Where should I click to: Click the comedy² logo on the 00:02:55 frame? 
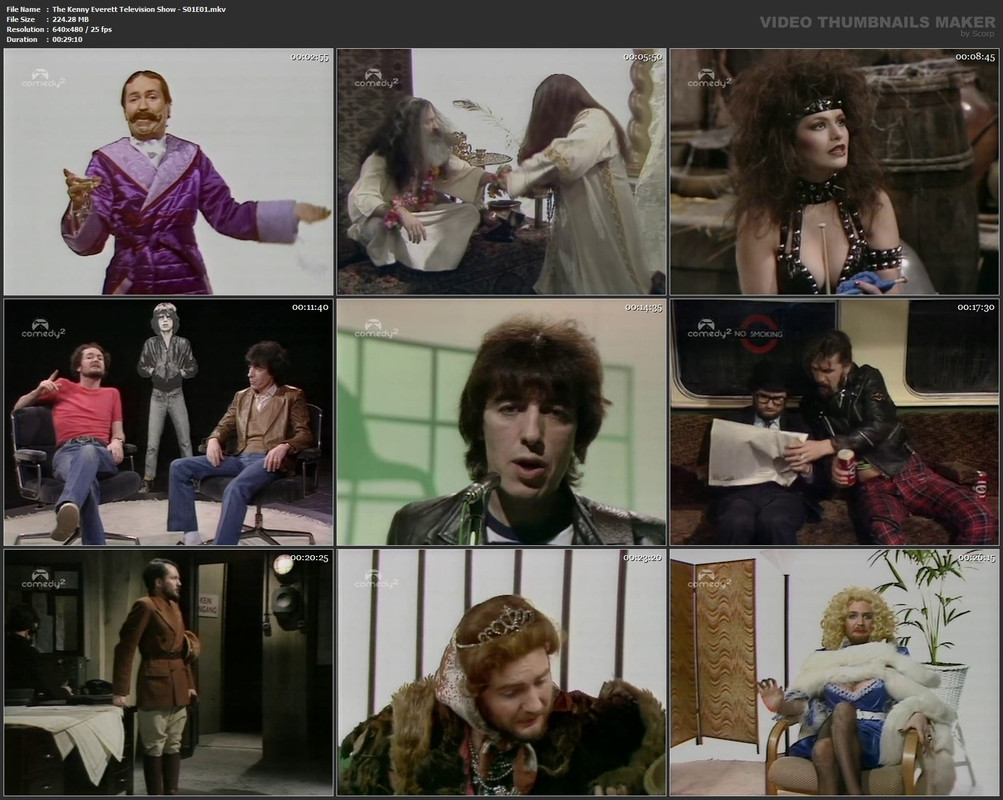pos(43,79)
